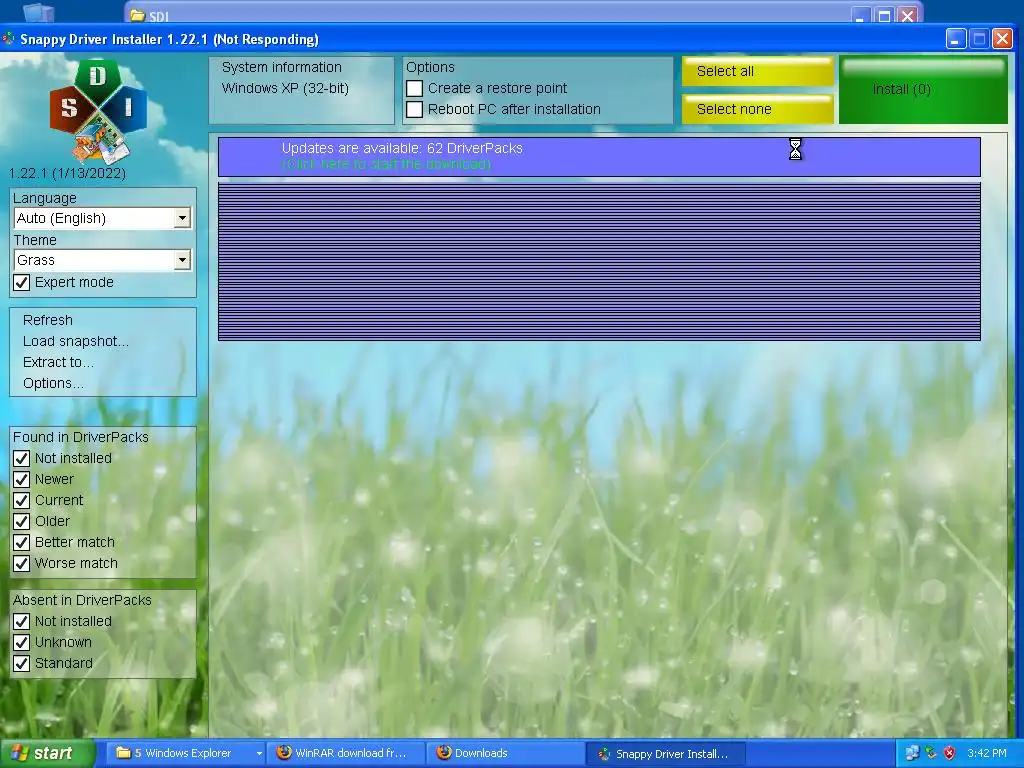The height and width of the screenshot is (768, 1024).
Task: Open the Language dropdown
Action: point(182,218)
